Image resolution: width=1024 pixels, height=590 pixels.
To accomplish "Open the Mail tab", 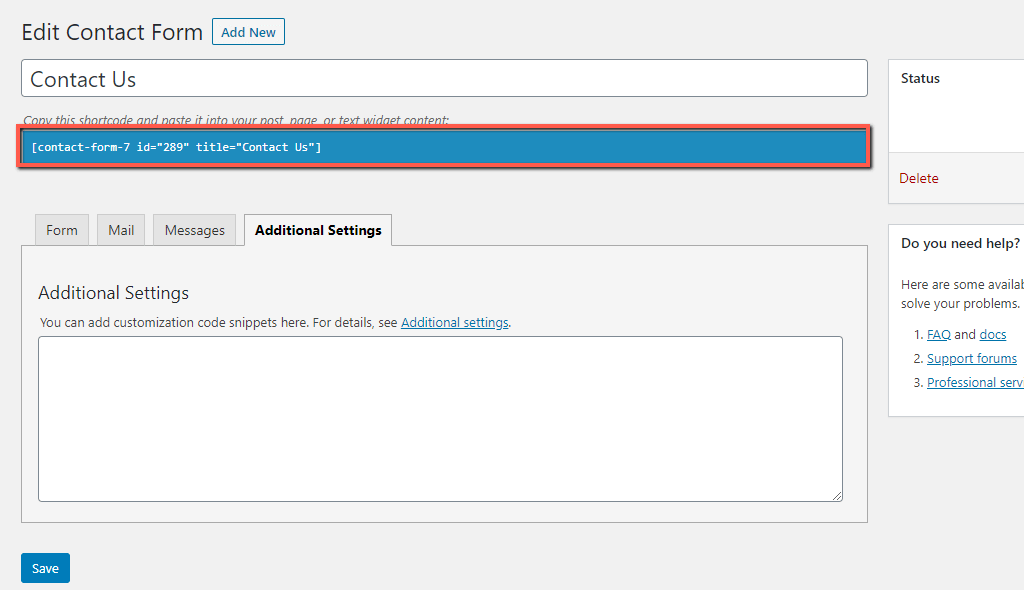I will point(121,230).
